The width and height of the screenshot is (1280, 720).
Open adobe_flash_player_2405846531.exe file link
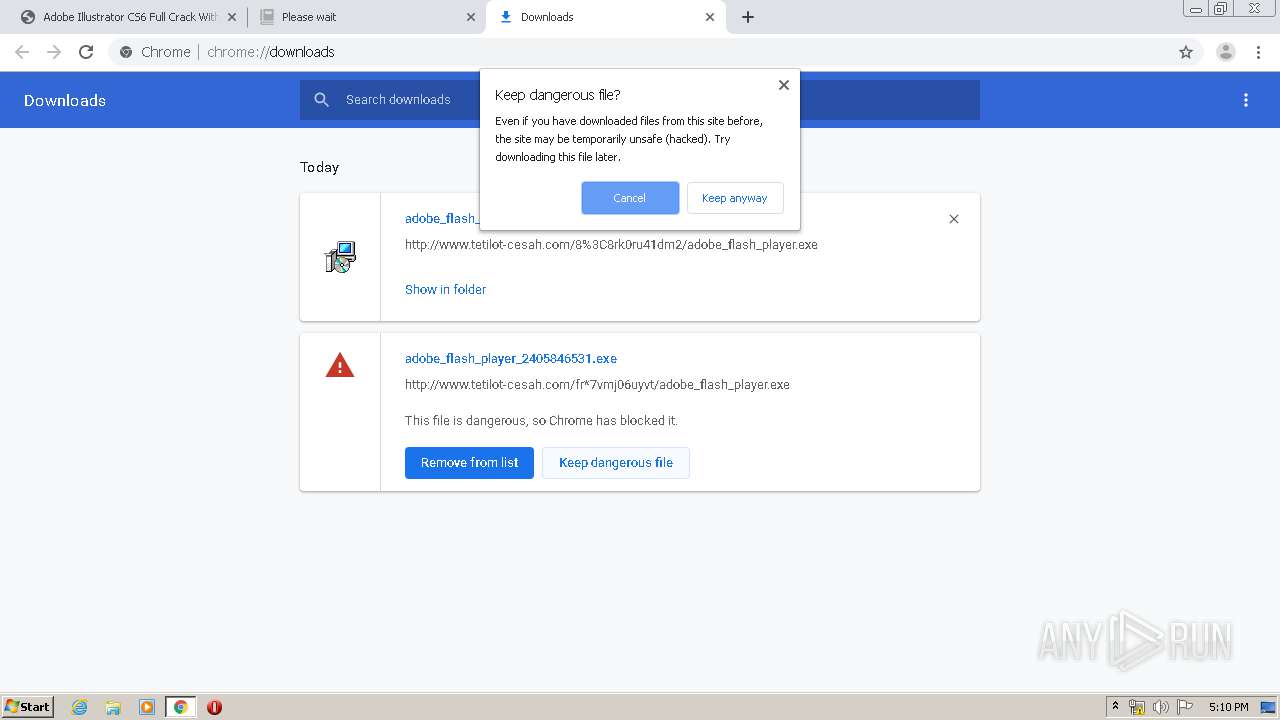[x=511, y=358]
